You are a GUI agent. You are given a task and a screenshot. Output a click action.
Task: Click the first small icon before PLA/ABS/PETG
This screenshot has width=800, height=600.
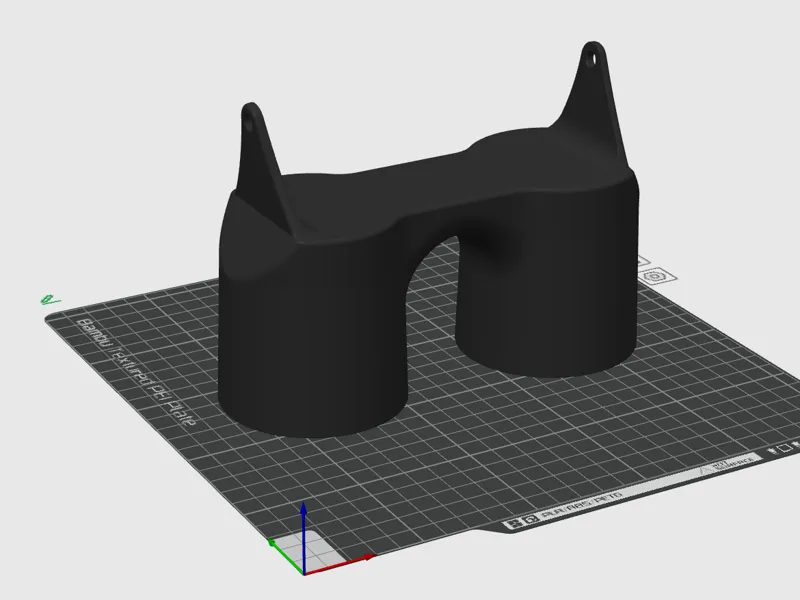(514, 522)
